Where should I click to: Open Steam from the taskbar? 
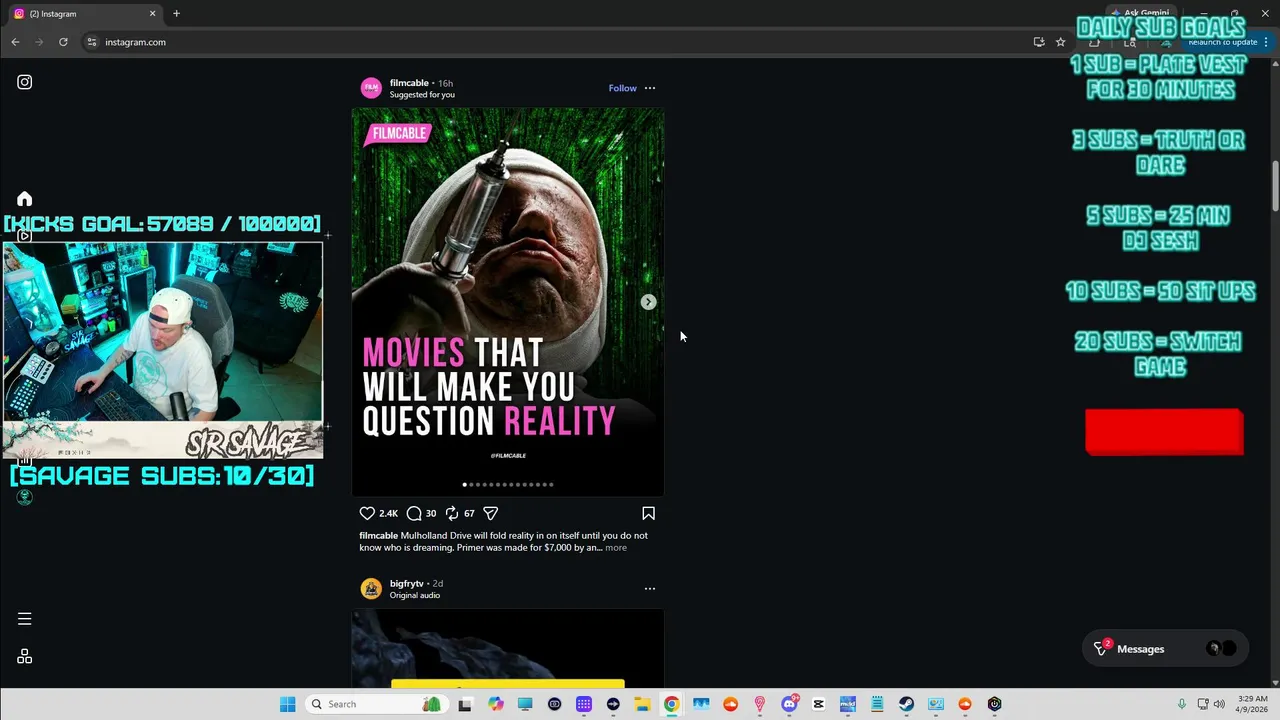906,704
